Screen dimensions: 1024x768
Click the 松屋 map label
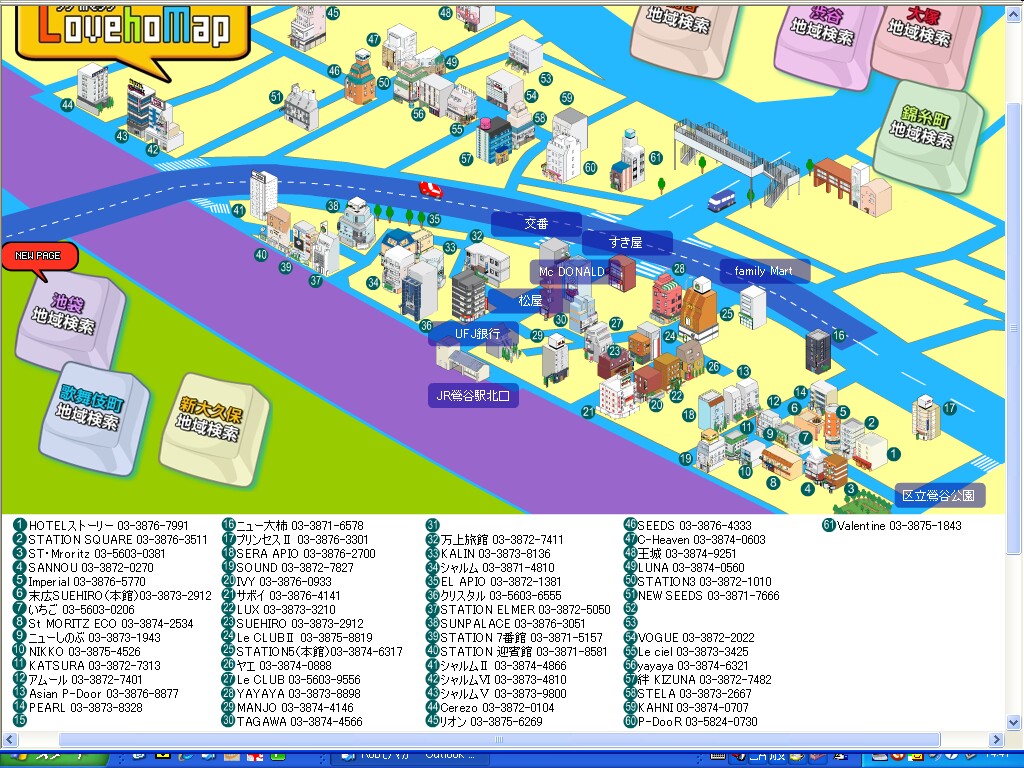[530, 300]
